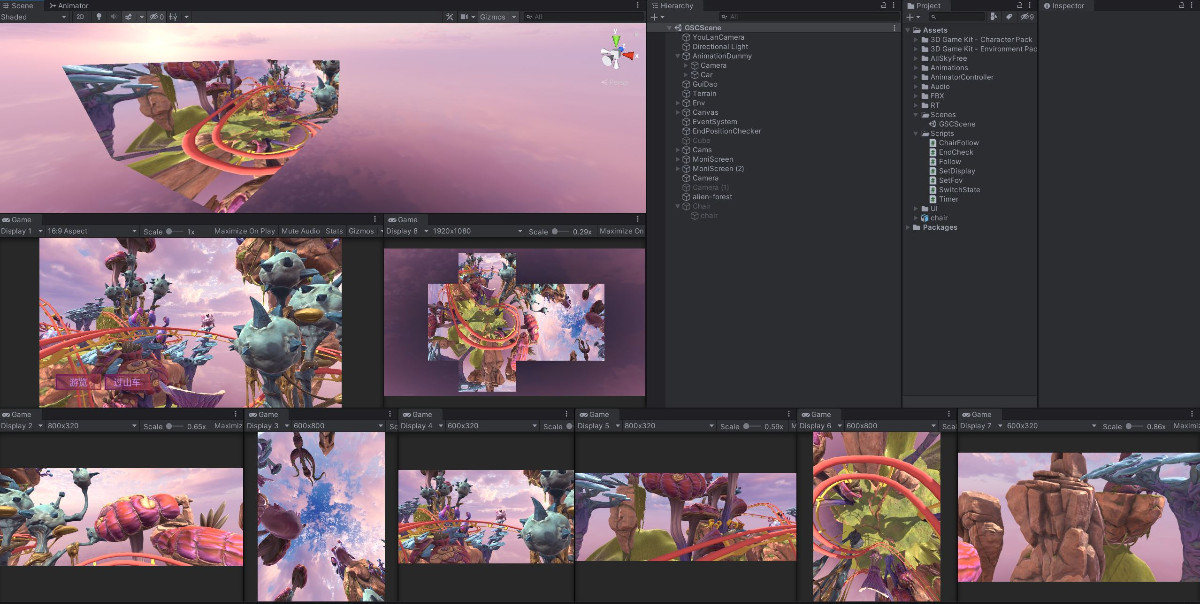Click the scene orientation gizmo
This screenshot has height=604, width=1200.
point(617,52)
